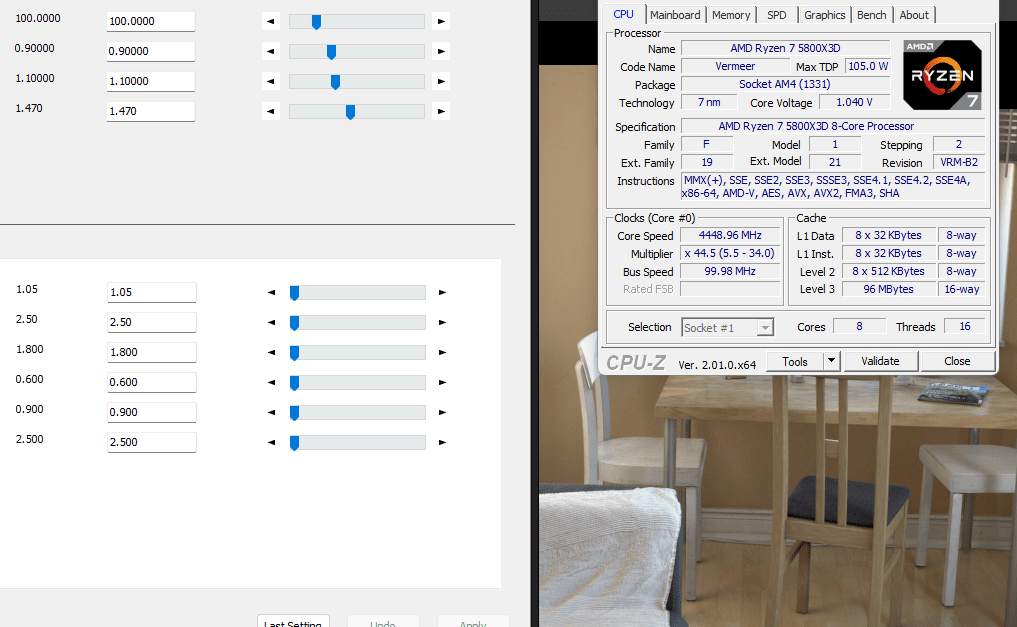
Task: Click right arrow of the 1.05 slider
Action: pos(442,292)
